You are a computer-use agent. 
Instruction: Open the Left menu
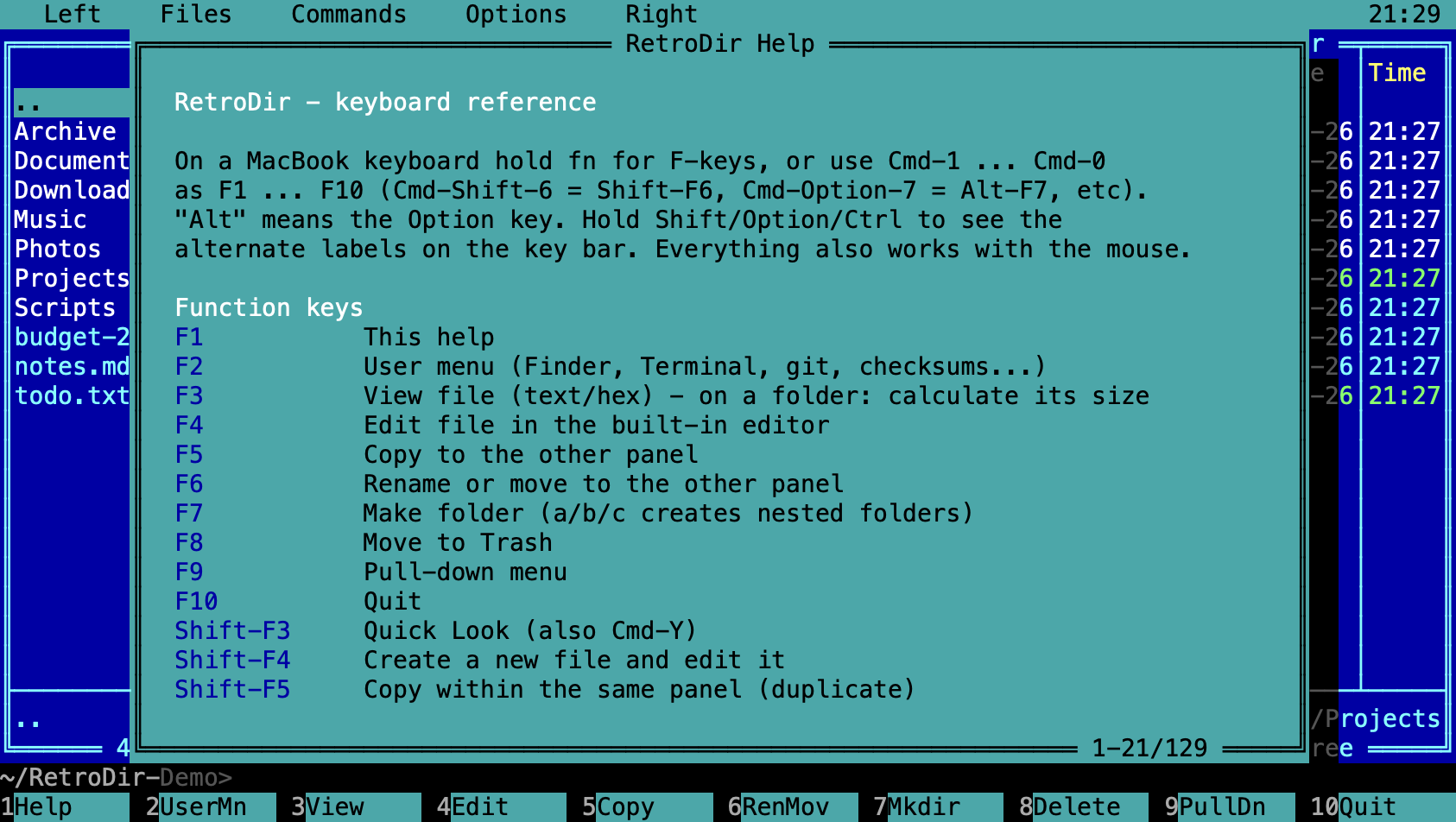pyautogui.click(x=73, y=15)
